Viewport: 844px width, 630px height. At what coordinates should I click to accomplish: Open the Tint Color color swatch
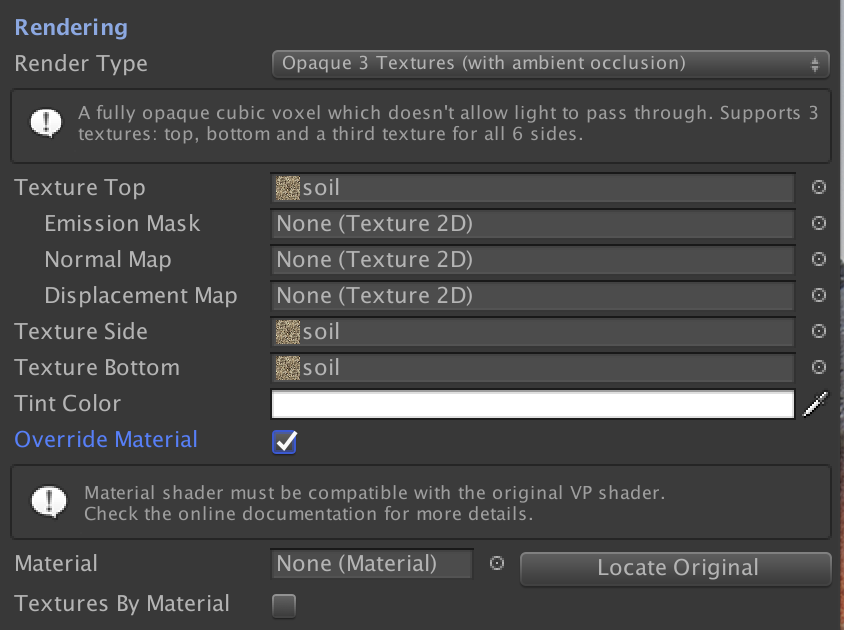click(533, 403)
